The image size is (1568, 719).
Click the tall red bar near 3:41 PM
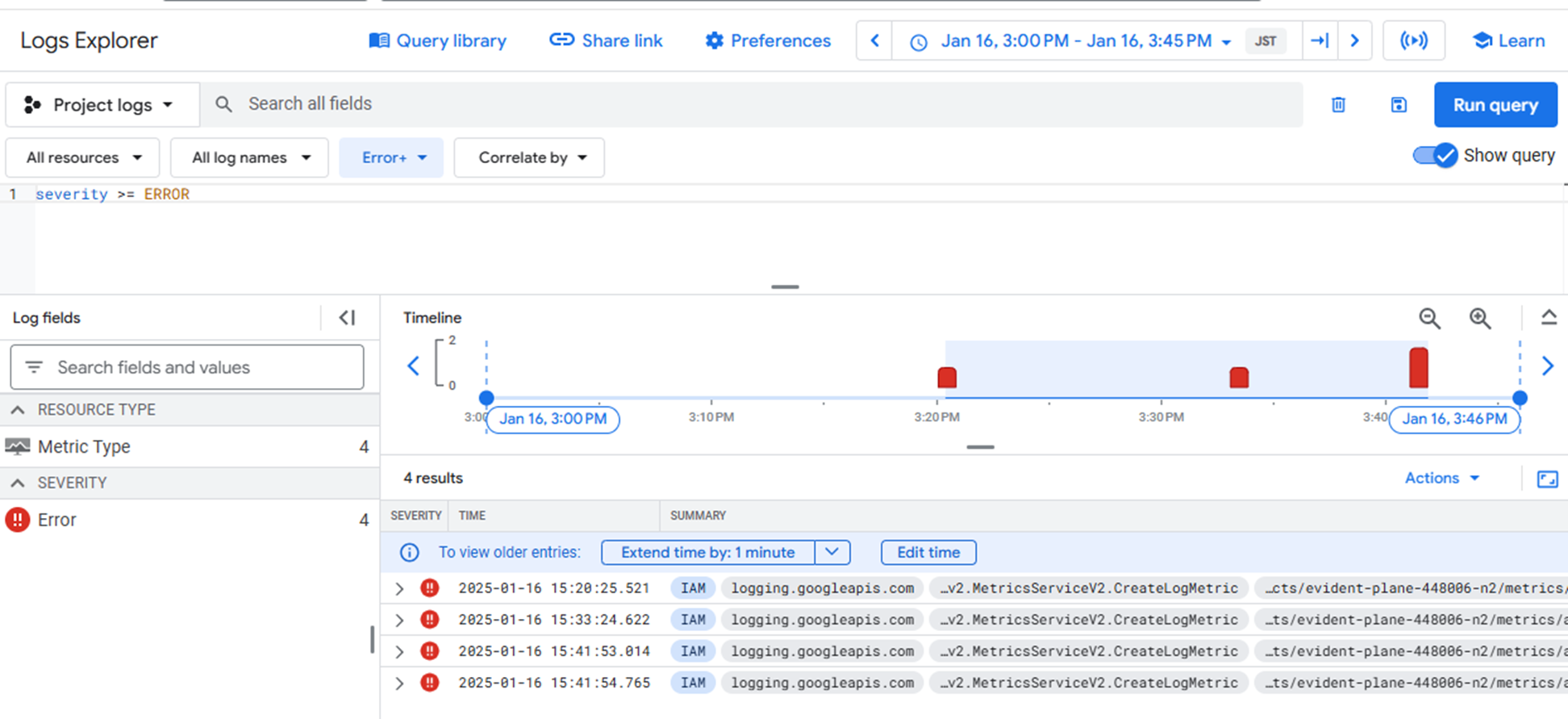pos(1419,368)
